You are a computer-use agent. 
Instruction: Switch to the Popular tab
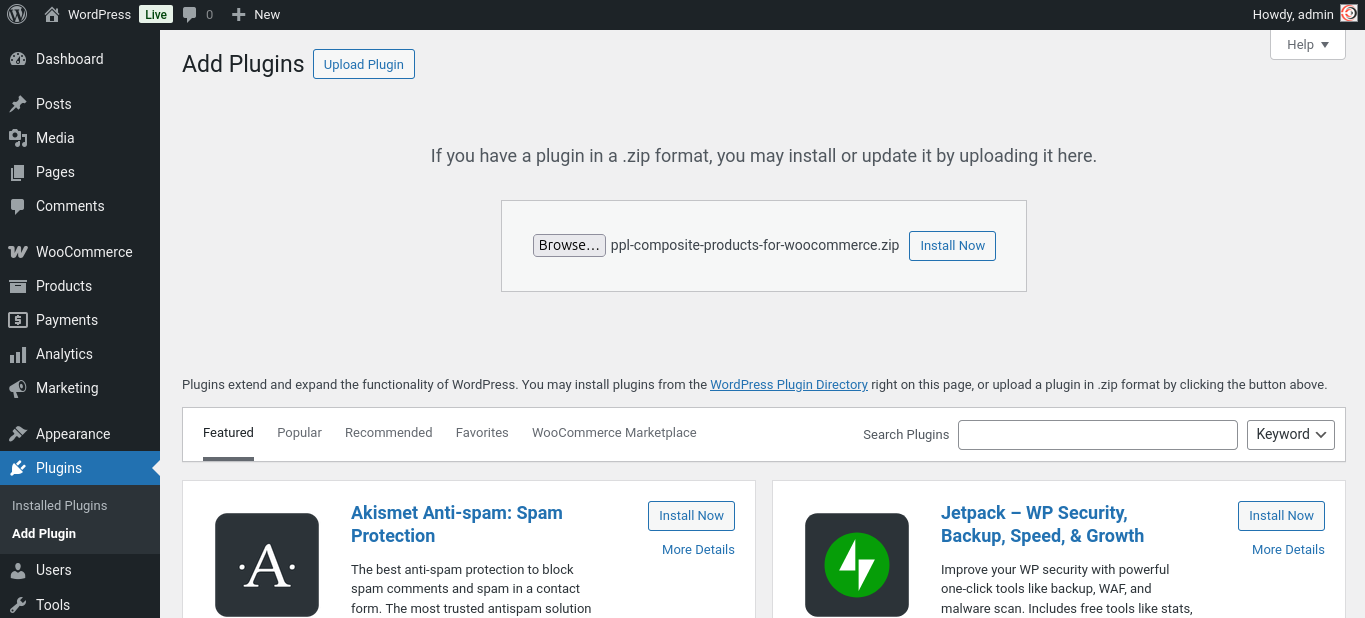click(x=299, y=432)
